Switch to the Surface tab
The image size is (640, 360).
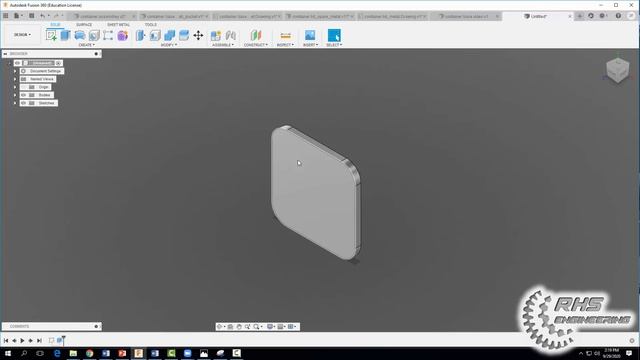click(x=84, y=25)
